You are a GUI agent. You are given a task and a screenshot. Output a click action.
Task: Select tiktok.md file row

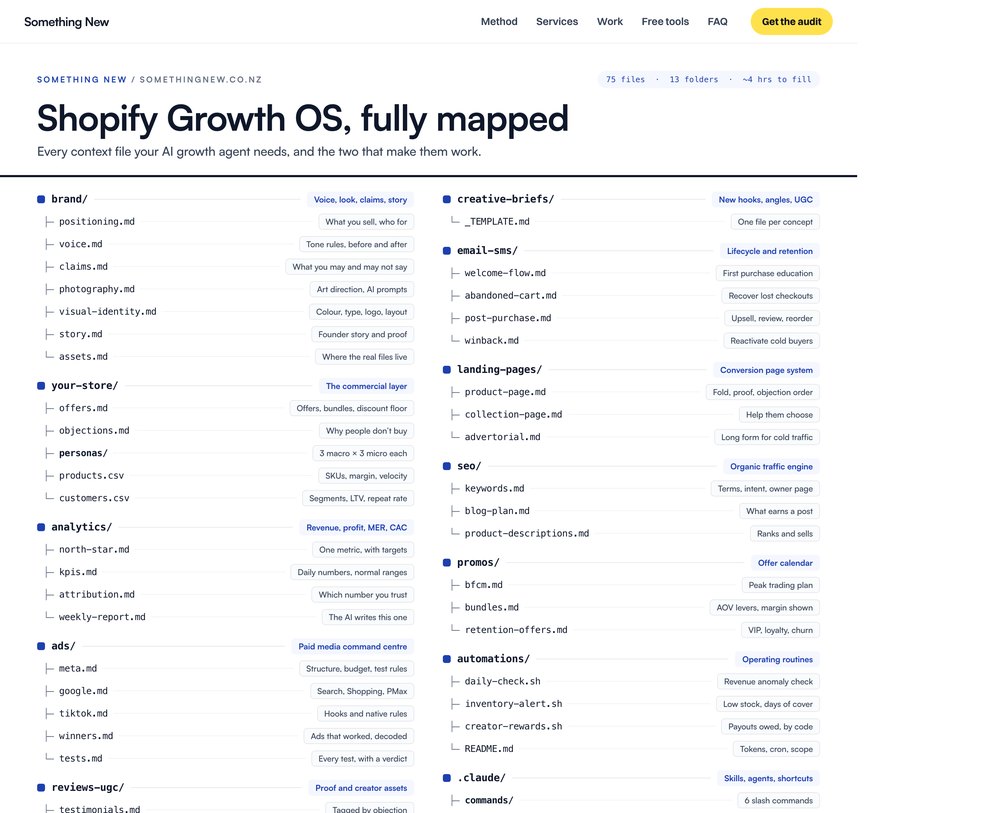point(225,714)
